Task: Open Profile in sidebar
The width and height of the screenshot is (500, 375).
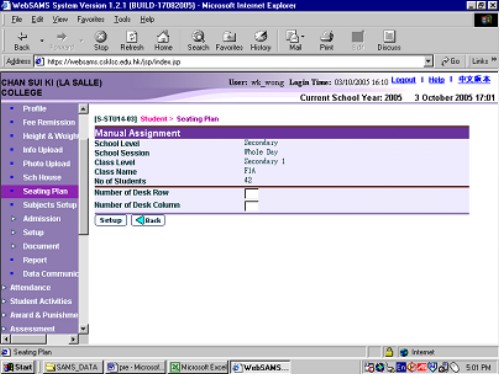Action: pos(35,109)
